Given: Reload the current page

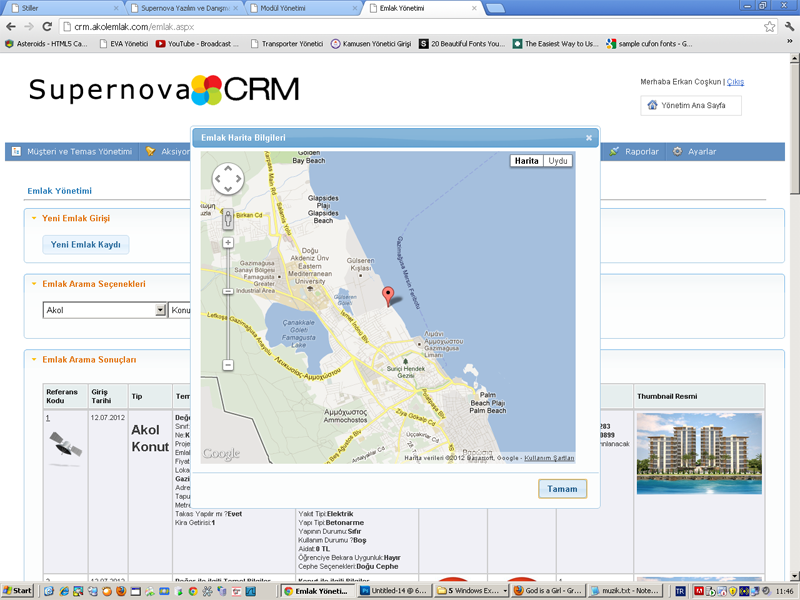Looking at the screenshot, I should pos(47,27).
